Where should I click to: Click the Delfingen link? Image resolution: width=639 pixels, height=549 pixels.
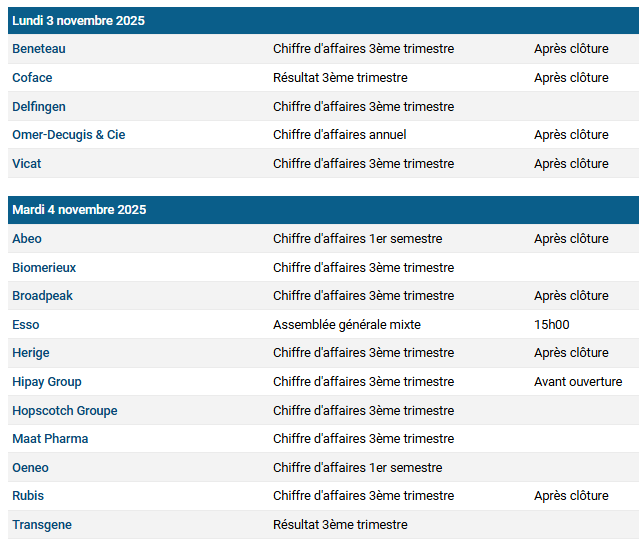point(39,106)
